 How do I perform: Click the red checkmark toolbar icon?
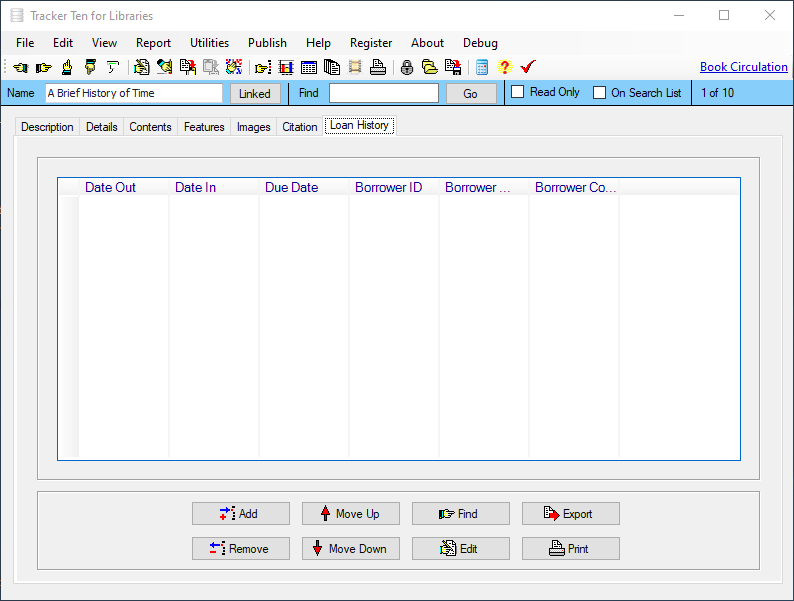(x=528, y=67)
